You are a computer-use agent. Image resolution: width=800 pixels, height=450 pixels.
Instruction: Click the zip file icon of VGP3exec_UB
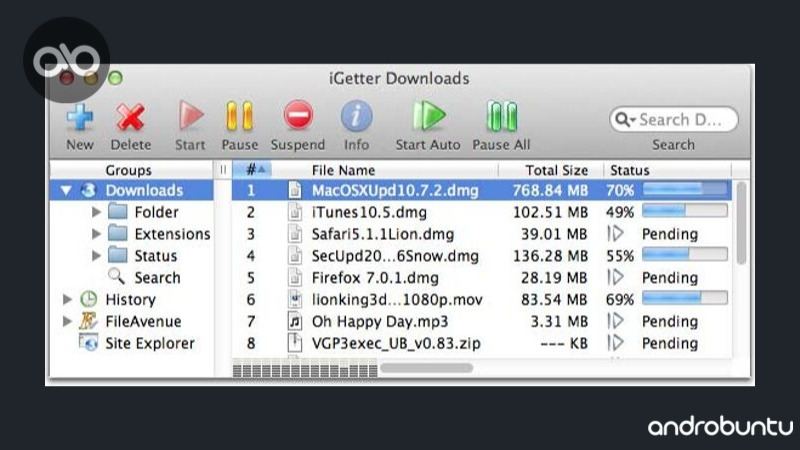click(x=294, y=343)
